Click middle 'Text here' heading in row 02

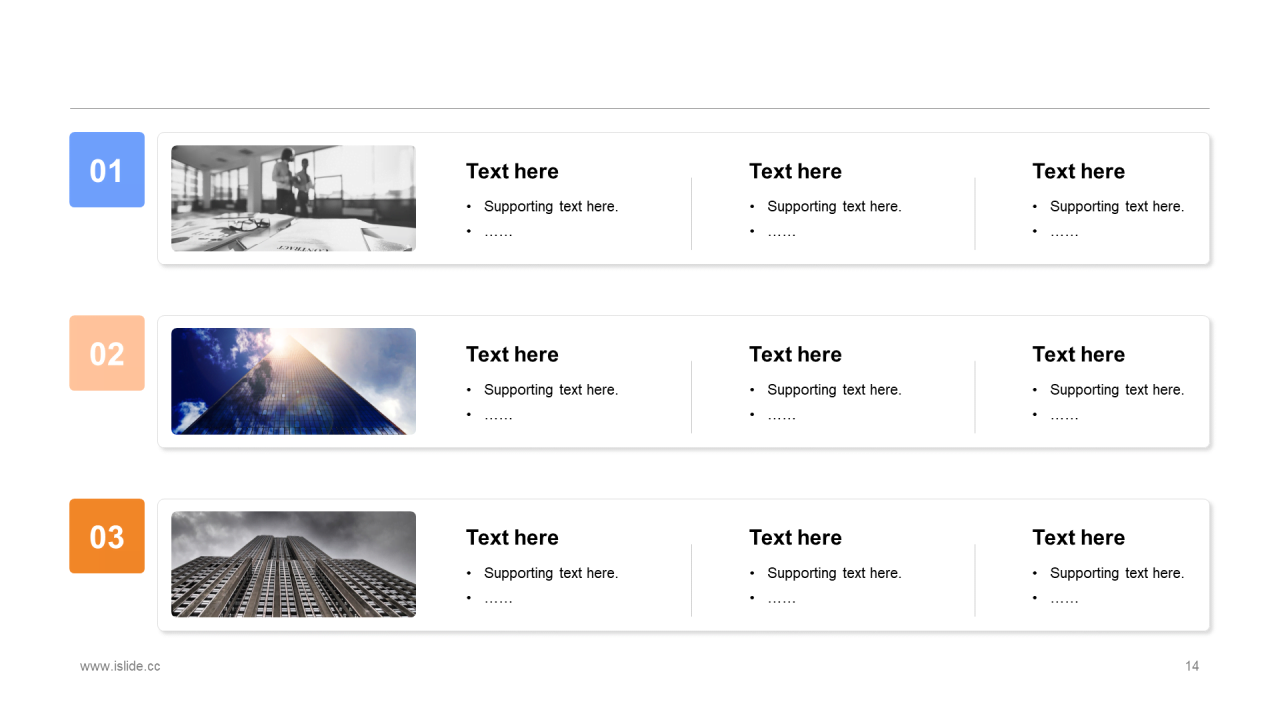[795, 354]
